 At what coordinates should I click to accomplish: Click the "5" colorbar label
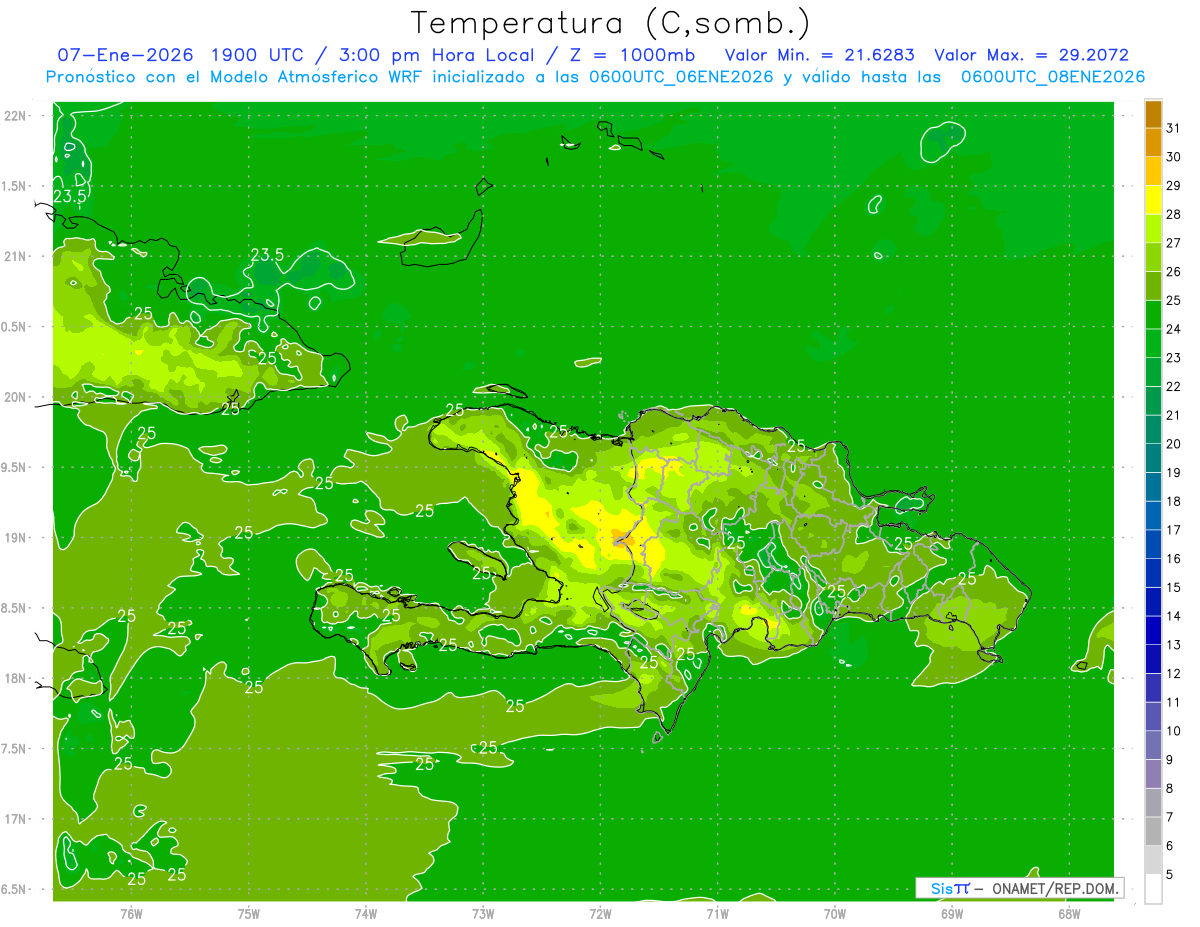[x=1170, y=874]
